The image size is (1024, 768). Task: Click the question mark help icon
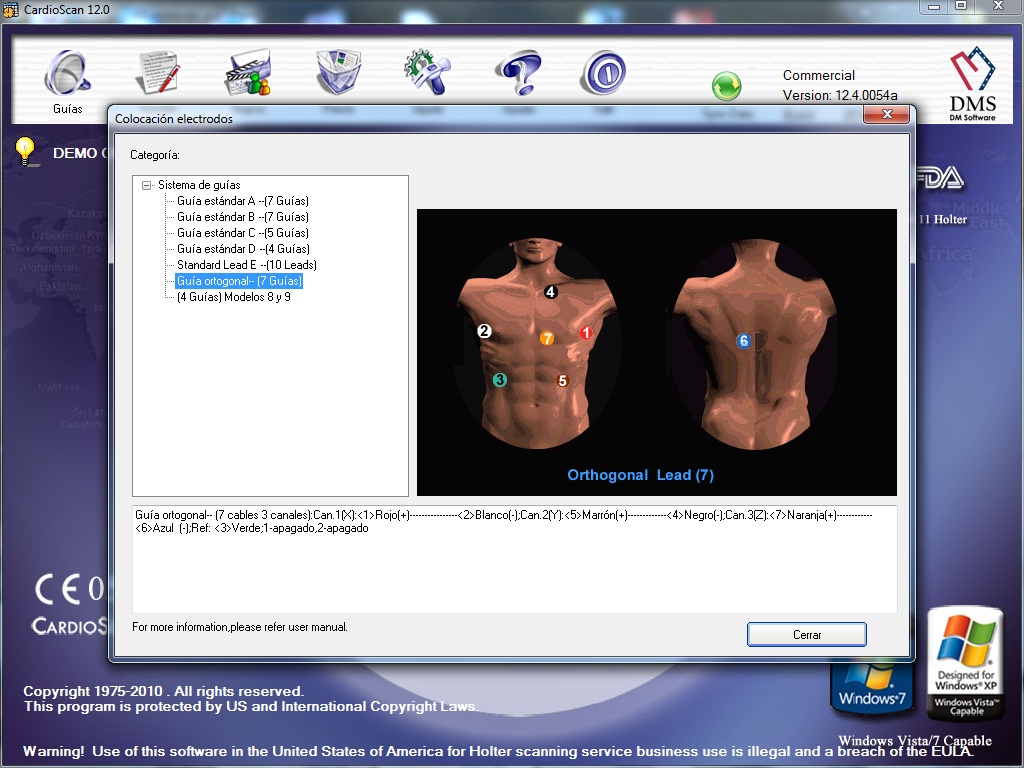coord(518,72)
